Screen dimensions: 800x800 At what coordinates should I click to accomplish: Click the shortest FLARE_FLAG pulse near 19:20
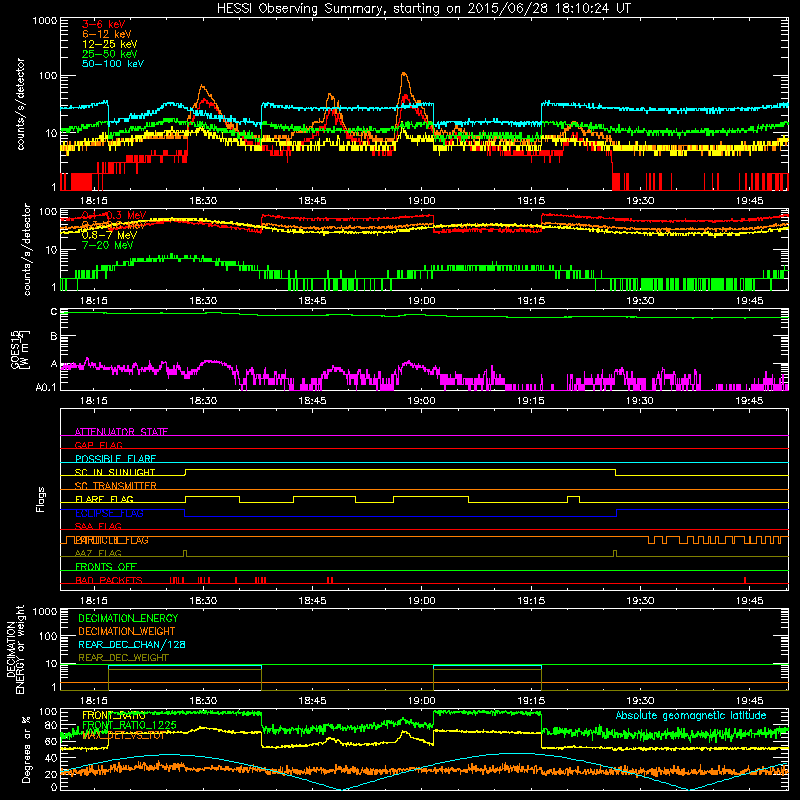click(x=573, y=499)
